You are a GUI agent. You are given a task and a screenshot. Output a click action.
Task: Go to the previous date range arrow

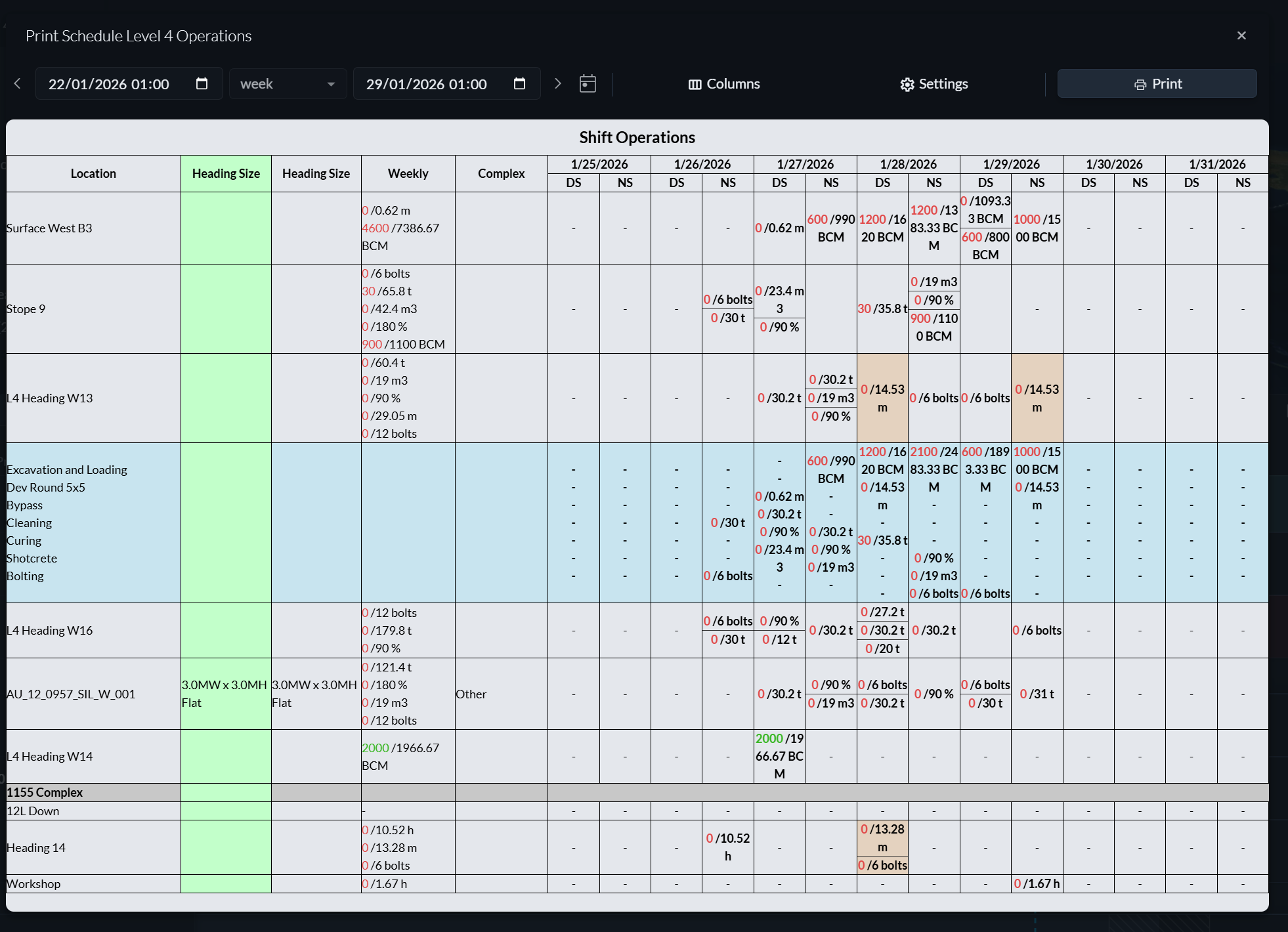(18, 83)
